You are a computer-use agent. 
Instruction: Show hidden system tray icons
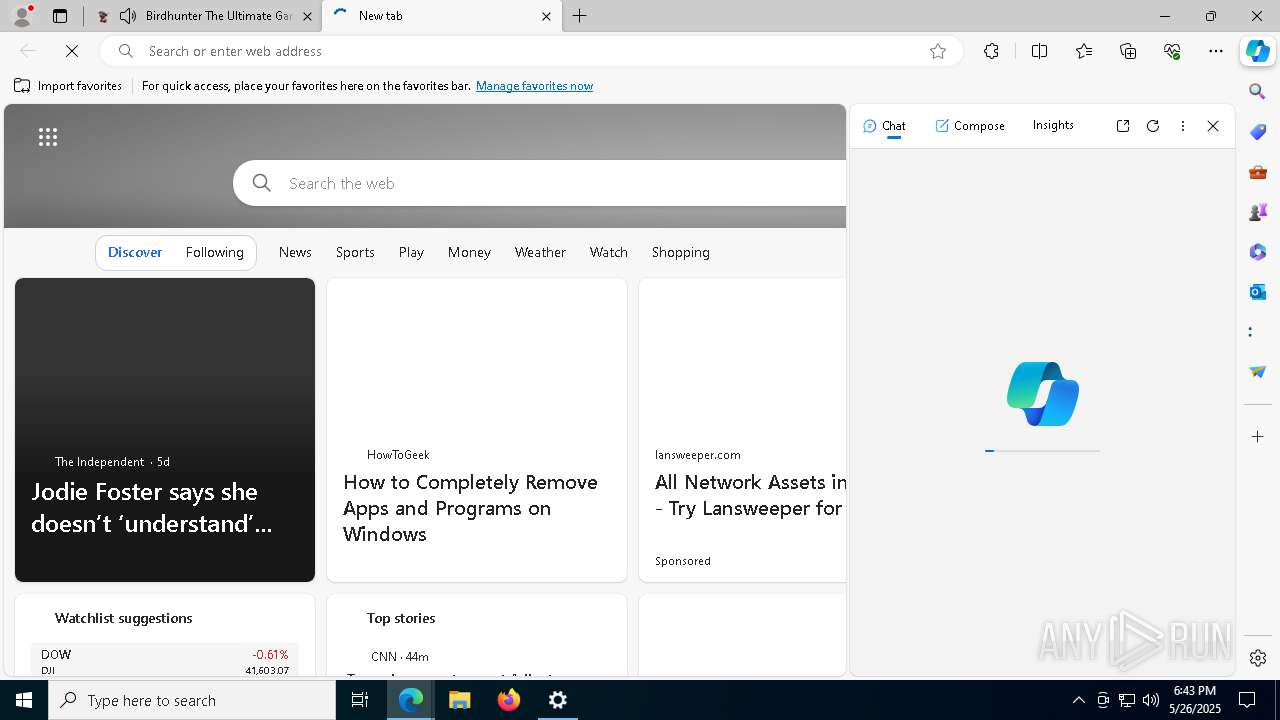tap(1078, 700)
